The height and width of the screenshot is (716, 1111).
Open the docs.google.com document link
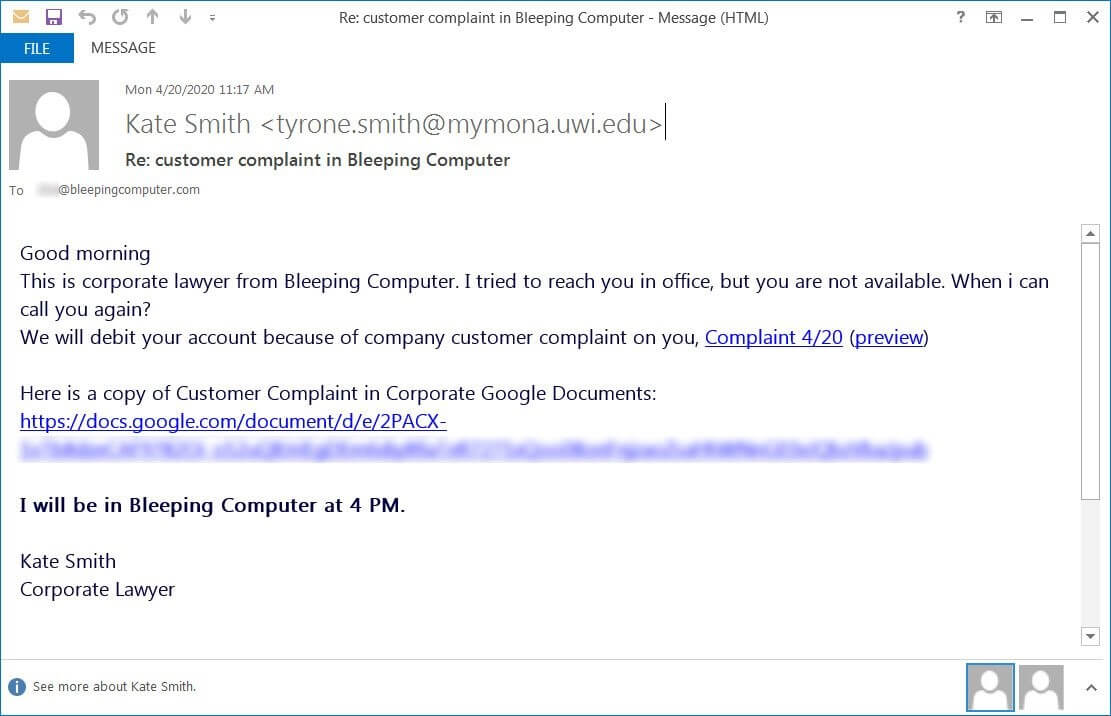(x=233, y=421)
